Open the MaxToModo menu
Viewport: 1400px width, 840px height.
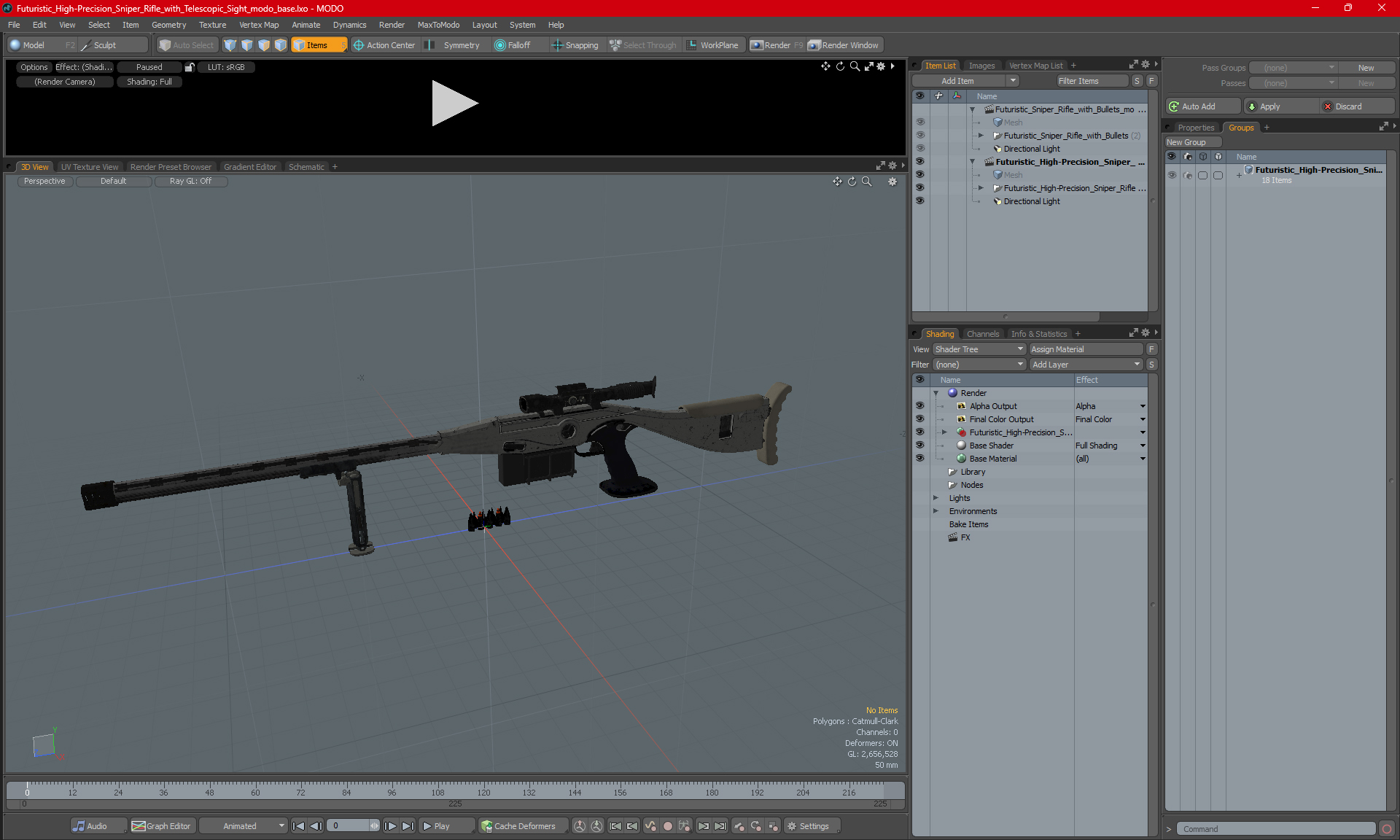pos(438,25)
